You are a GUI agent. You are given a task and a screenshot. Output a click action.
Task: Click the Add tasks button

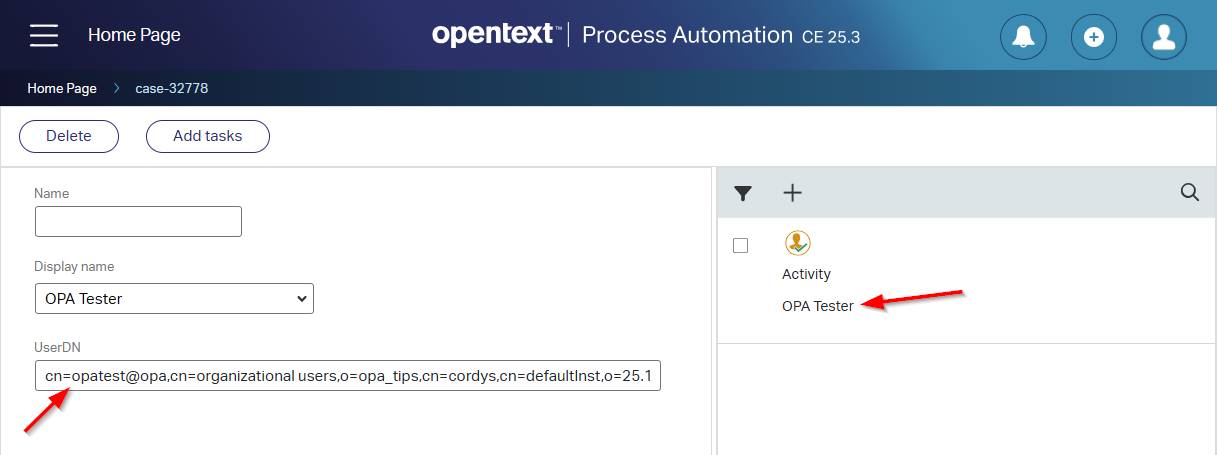[x=207, y=136]
